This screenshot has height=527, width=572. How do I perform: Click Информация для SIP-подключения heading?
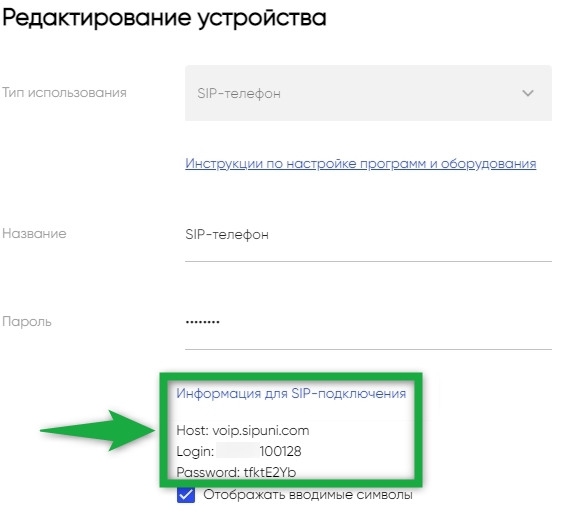coord(291,394)
